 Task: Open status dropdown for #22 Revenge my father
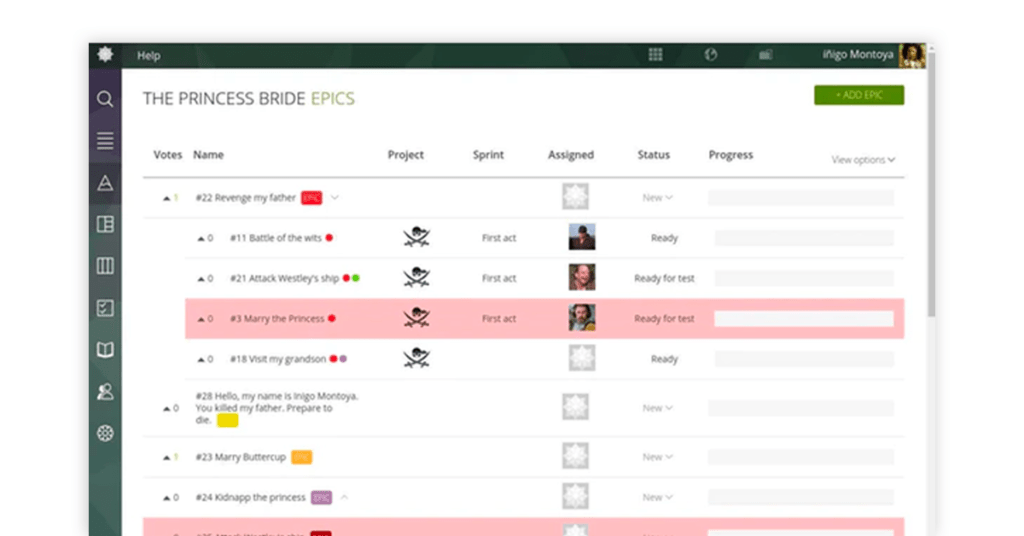[x=657, y=197]
